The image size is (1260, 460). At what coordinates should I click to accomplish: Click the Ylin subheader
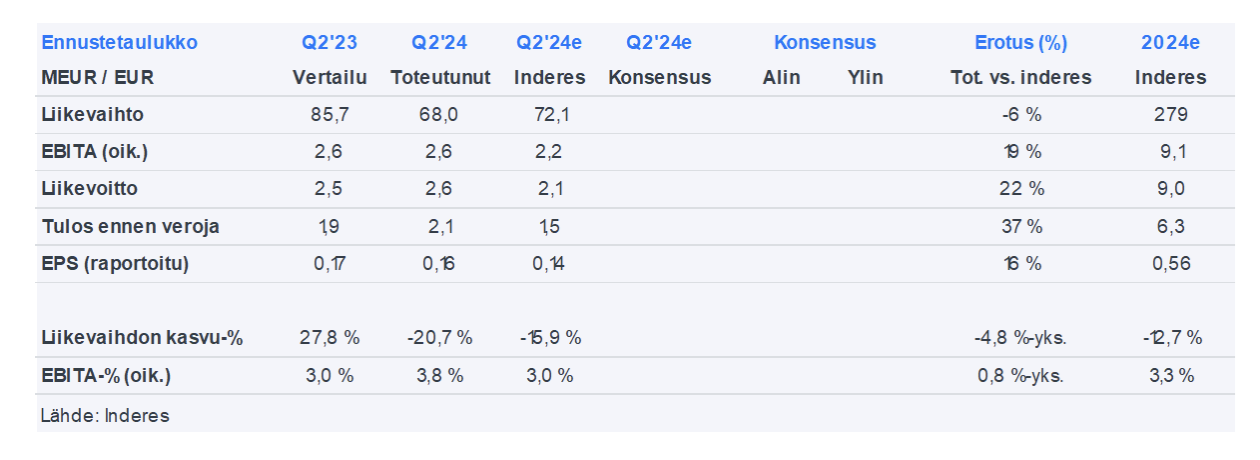[x=865, y=77]
